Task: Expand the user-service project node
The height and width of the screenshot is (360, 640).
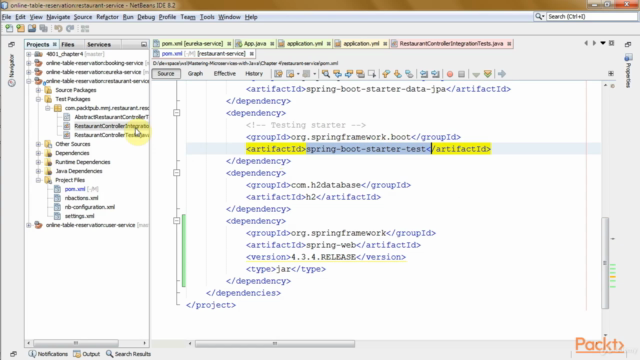Action: pos(29,225)
